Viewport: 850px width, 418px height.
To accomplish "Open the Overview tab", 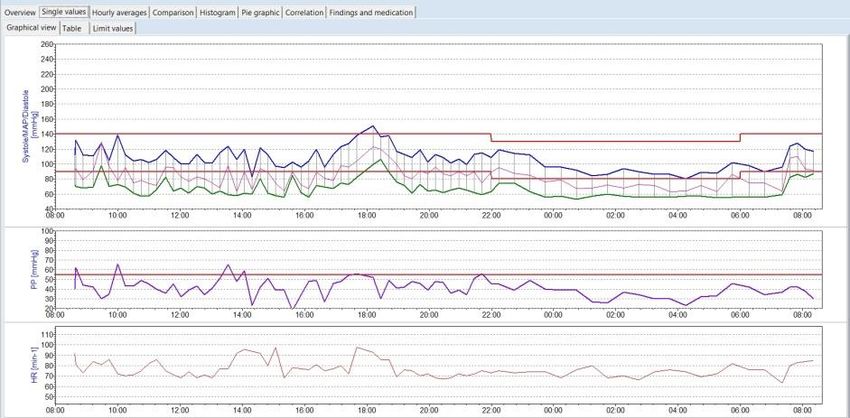I will [x=19, y=12].
